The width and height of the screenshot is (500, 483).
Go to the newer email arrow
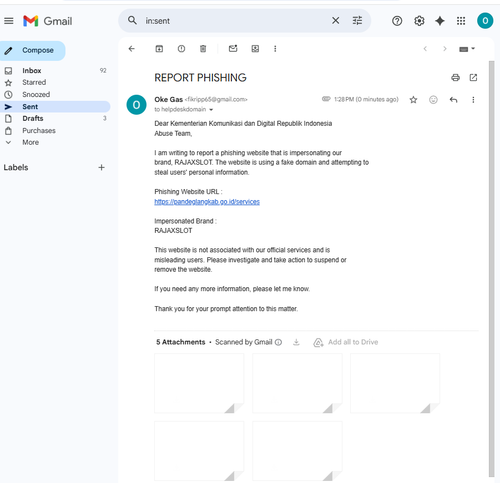425,49
